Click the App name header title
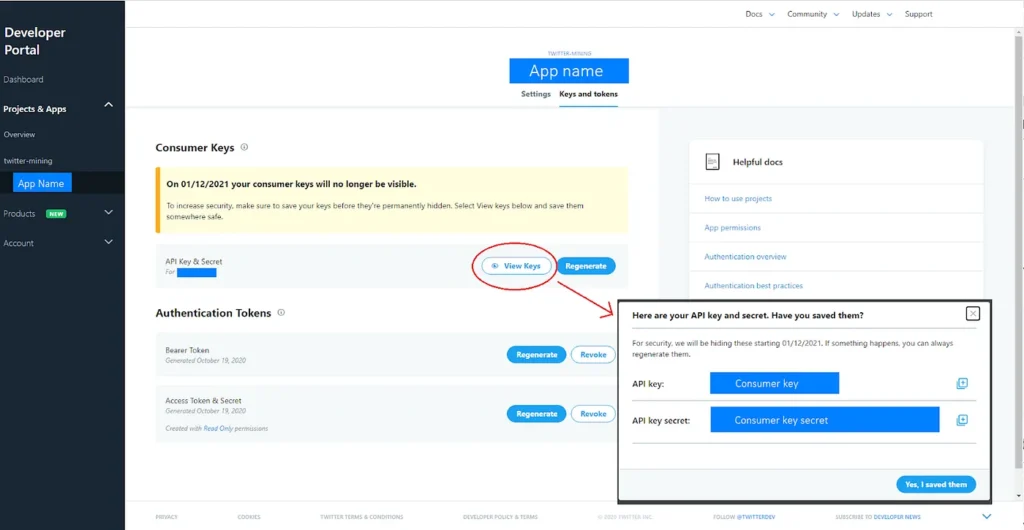Image resolution: width=1024 pixels, height=530 pixels. 569,70
